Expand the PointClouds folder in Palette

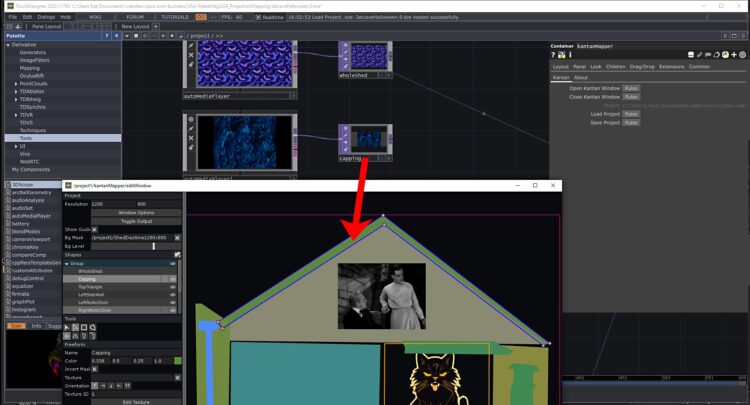16,84
